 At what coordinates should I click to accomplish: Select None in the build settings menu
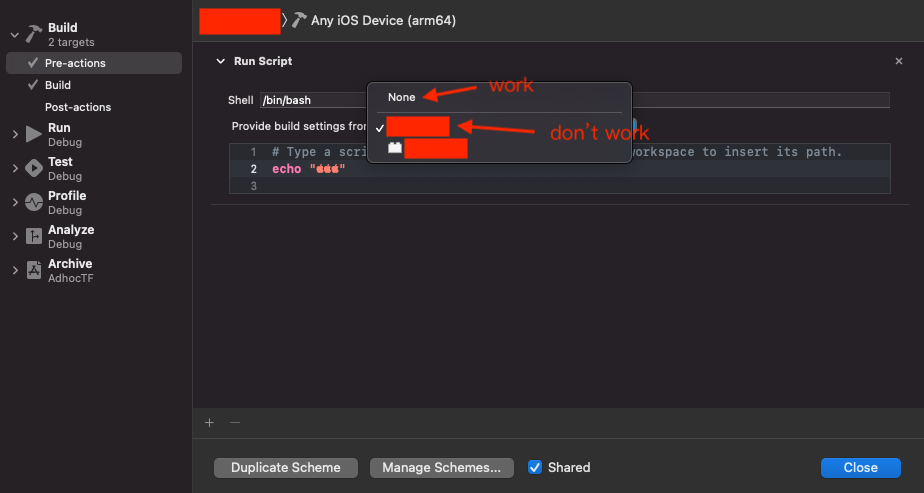click(402, 97)
